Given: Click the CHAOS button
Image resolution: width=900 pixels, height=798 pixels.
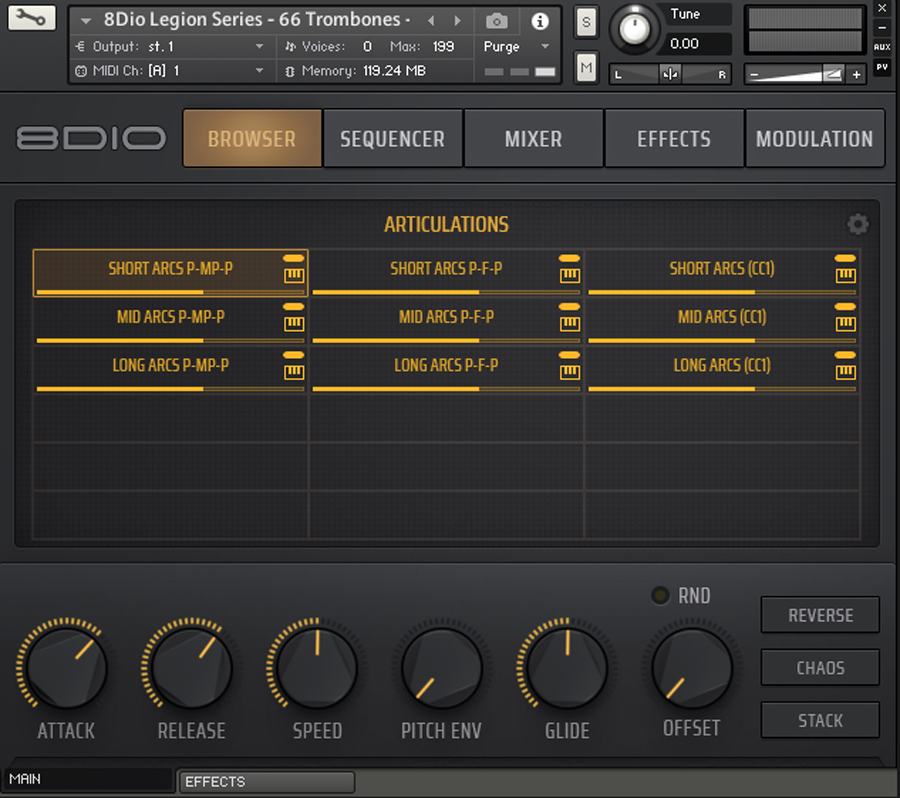Looking at the screenshot, I should (820, 668).
